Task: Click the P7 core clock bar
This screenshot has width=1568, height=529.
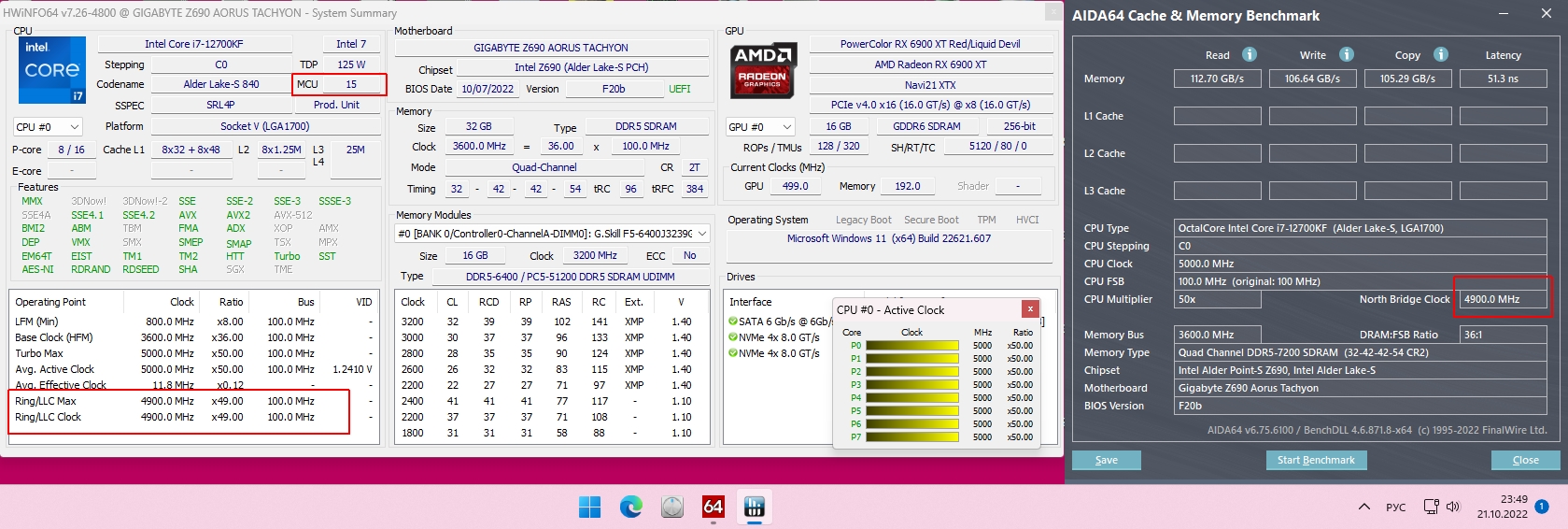Action: (x=912, y=437)
